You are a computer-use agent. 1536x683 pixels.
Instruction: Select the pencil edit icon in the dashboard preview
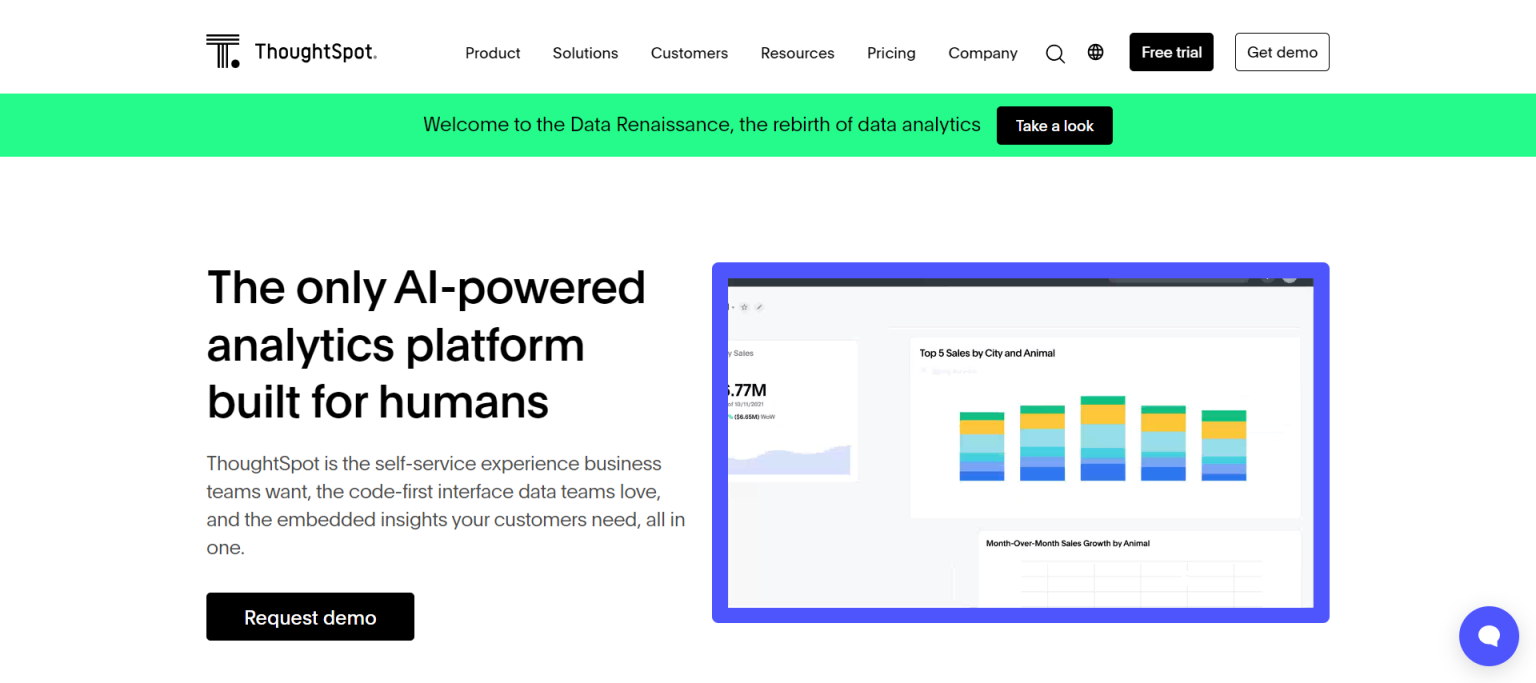[760, 307]
